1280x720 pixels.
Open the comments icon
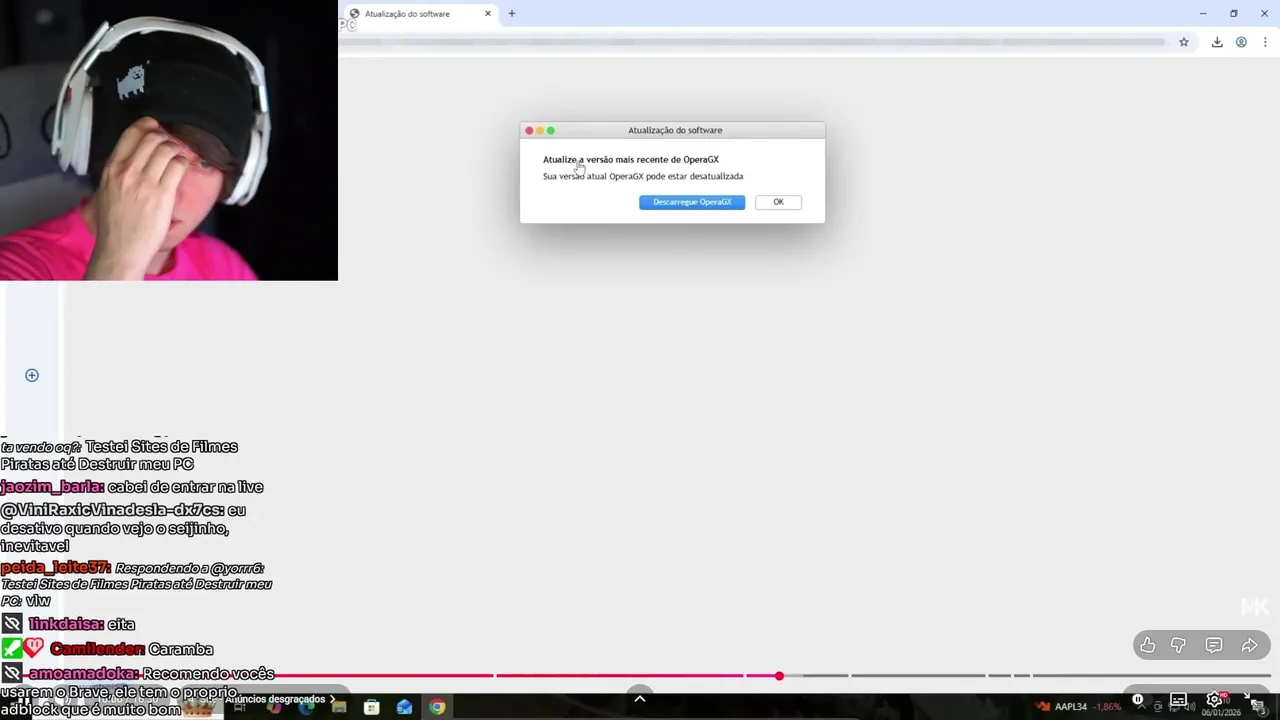[1214, 646]
